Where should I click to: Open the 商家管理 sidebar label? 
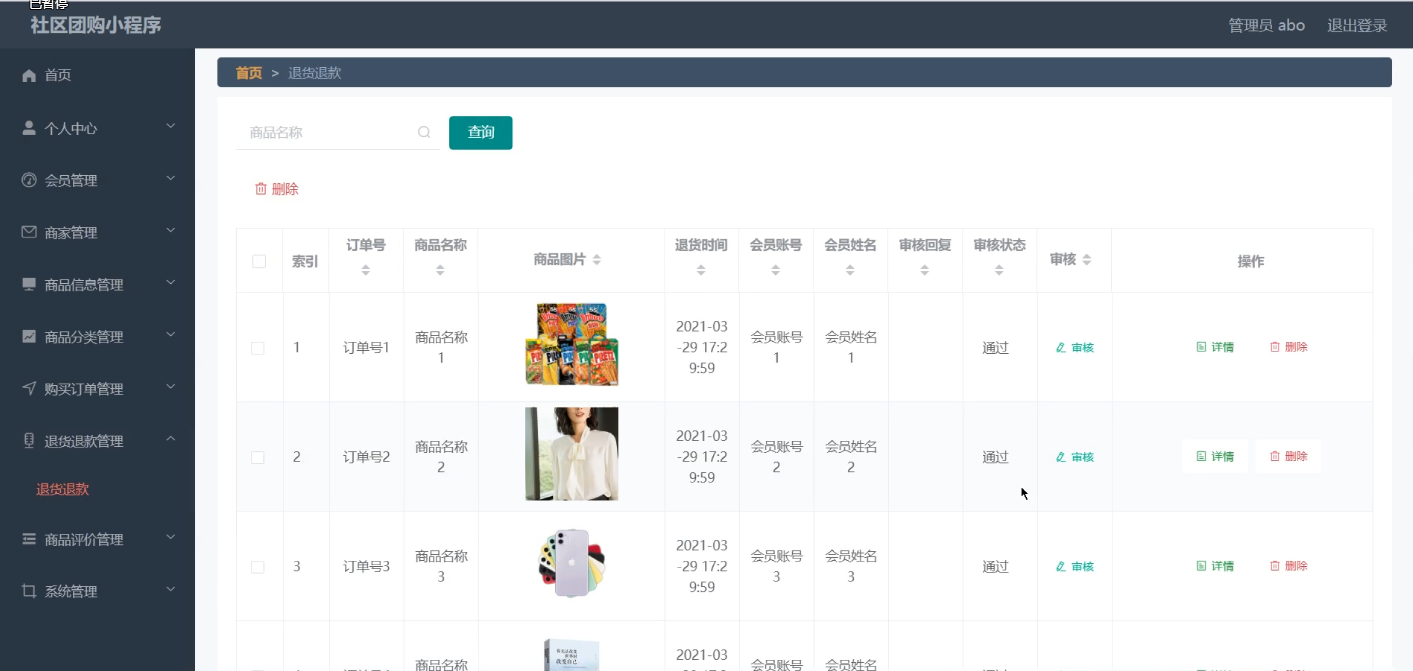pyautogui.click(x=71, y=233)
